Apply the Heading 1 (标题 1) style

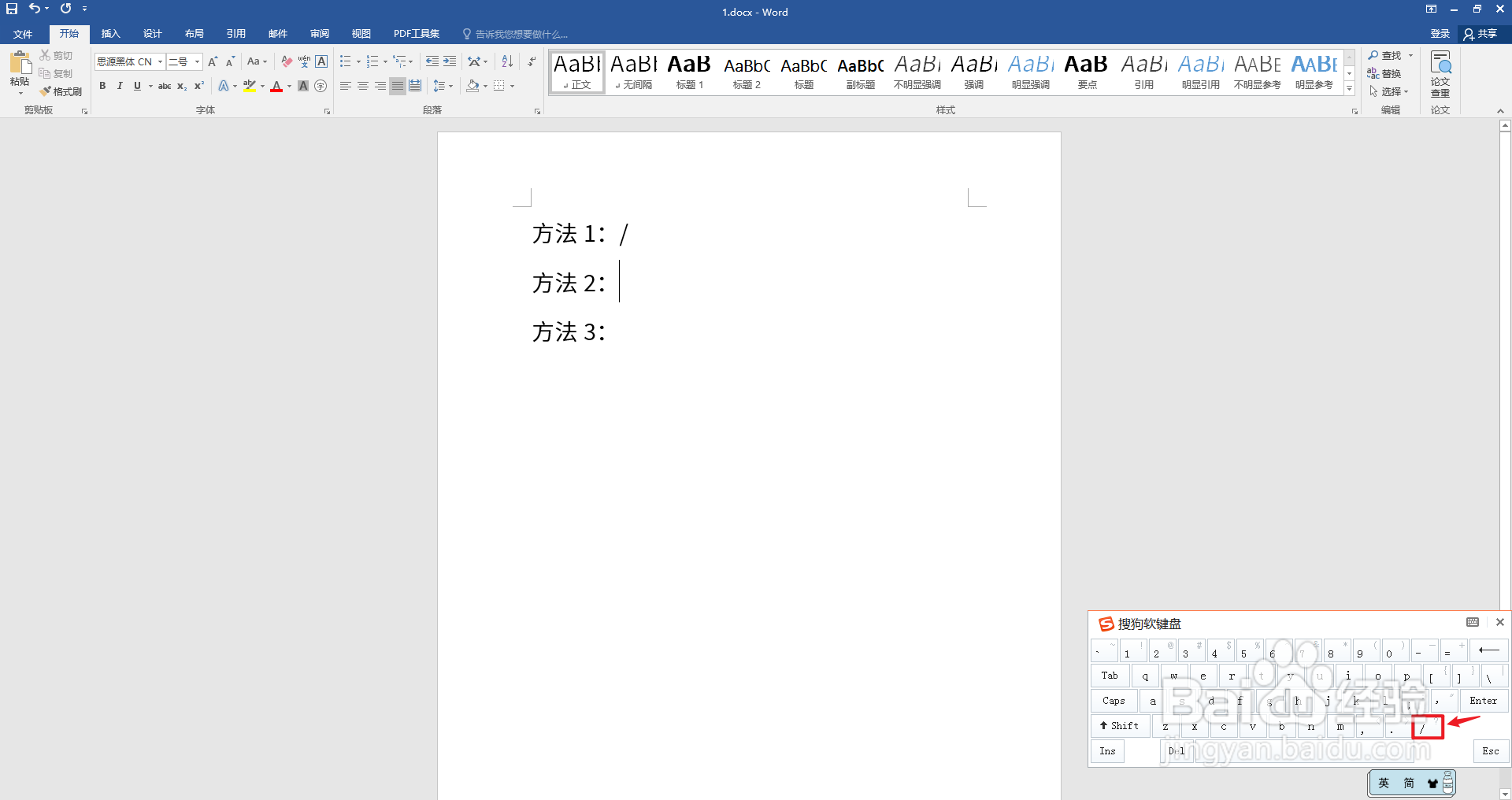[689, 72]
